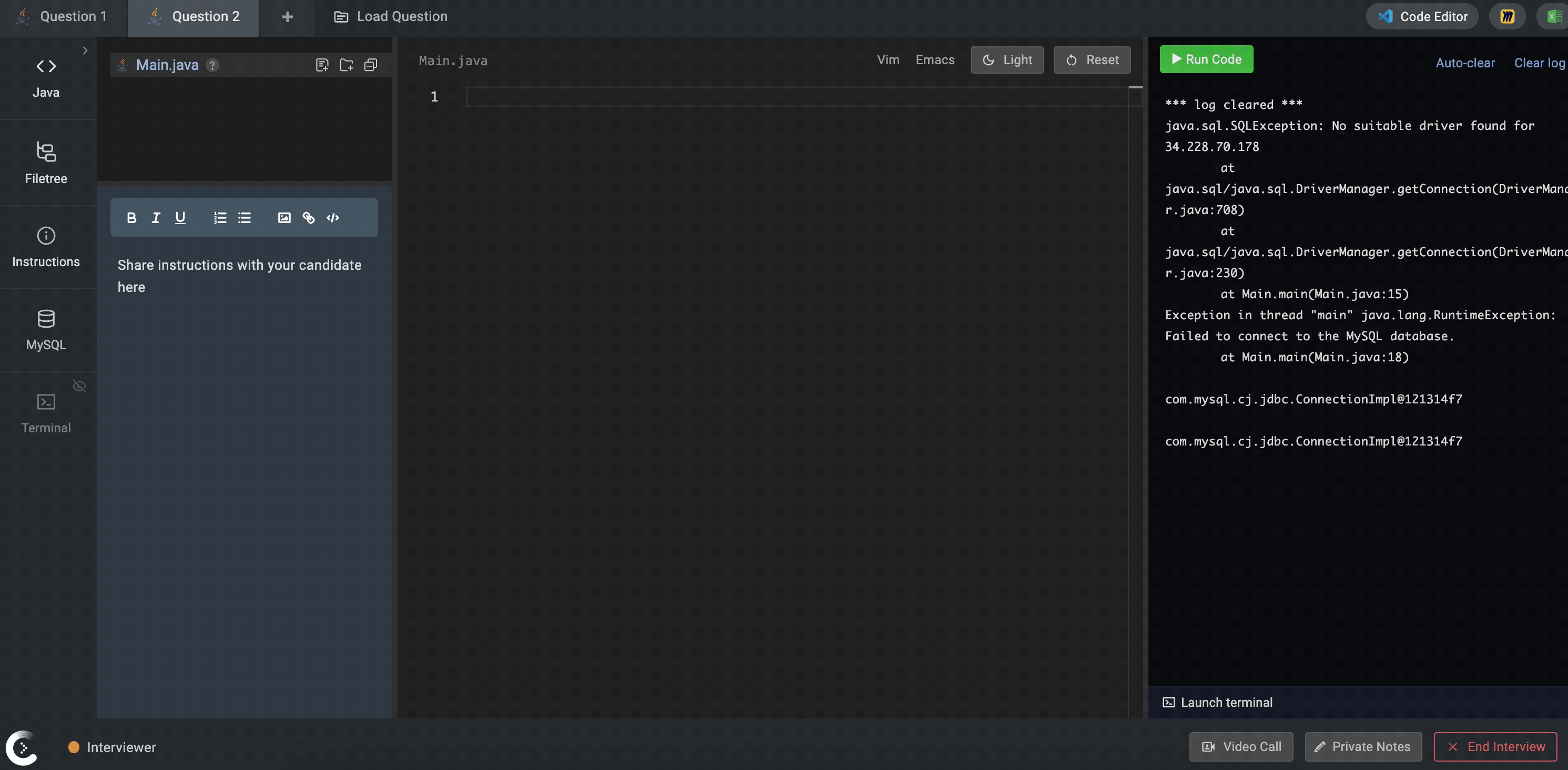Click the Italic formatting icon
Viewport: 1568px width, 770px height.
[x=156, y=218]
